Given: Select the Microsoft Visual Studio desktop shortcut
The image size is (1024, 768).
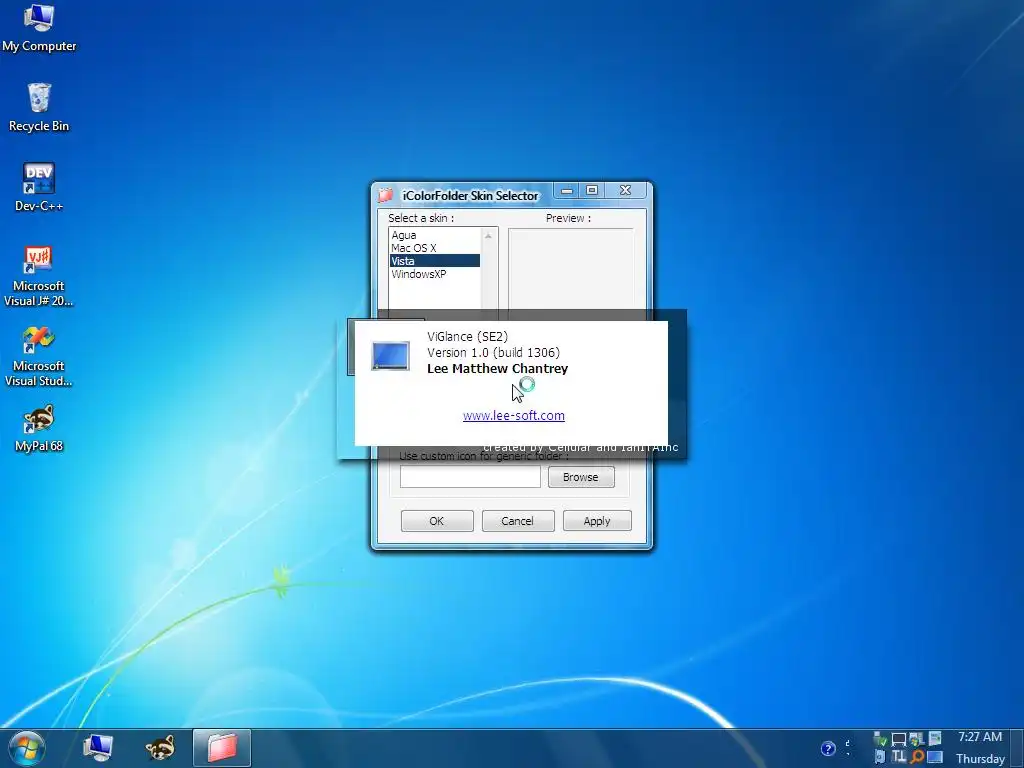Looking at the screenshot, I should click(39, 357).
